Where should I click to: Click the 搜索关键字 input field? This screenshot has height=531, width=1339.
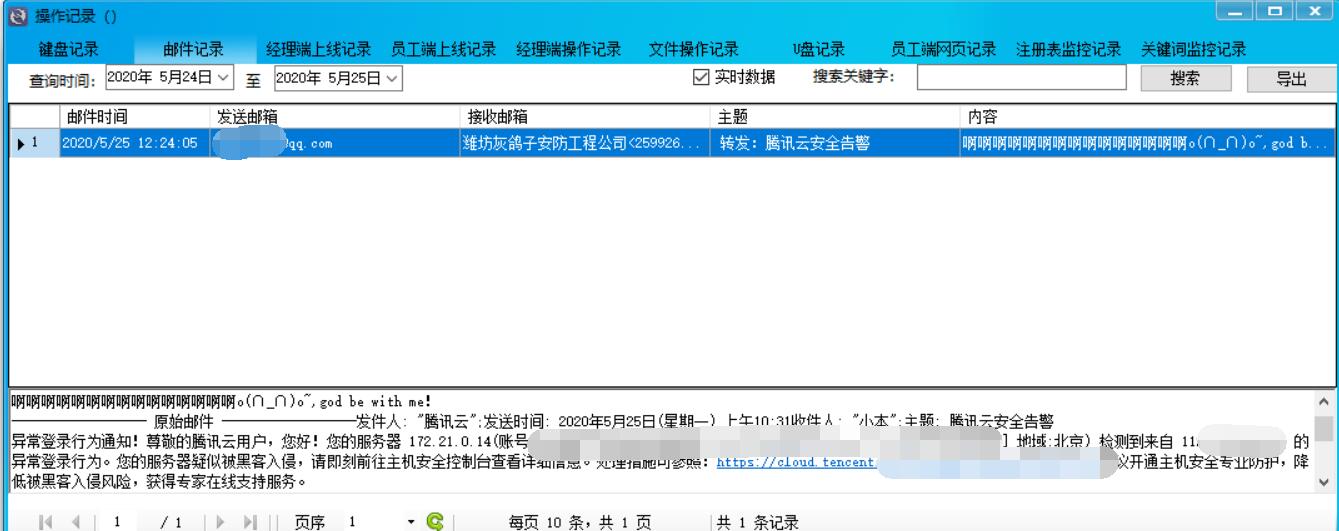[1021, 78]
